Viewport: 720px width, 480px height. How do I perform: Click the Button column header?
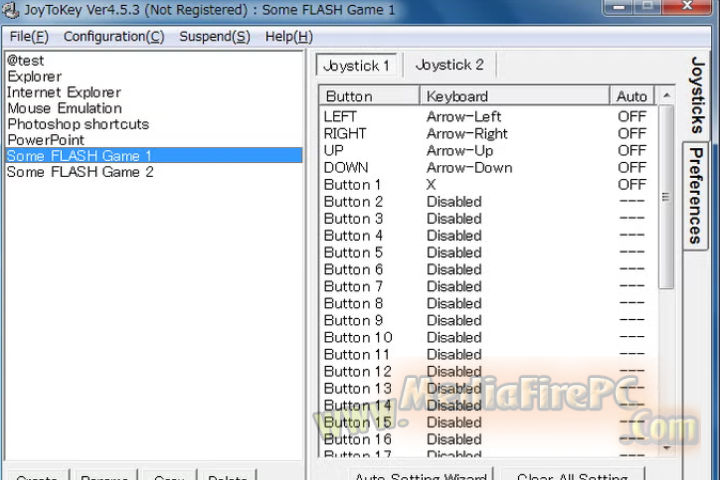coord(369,96)
